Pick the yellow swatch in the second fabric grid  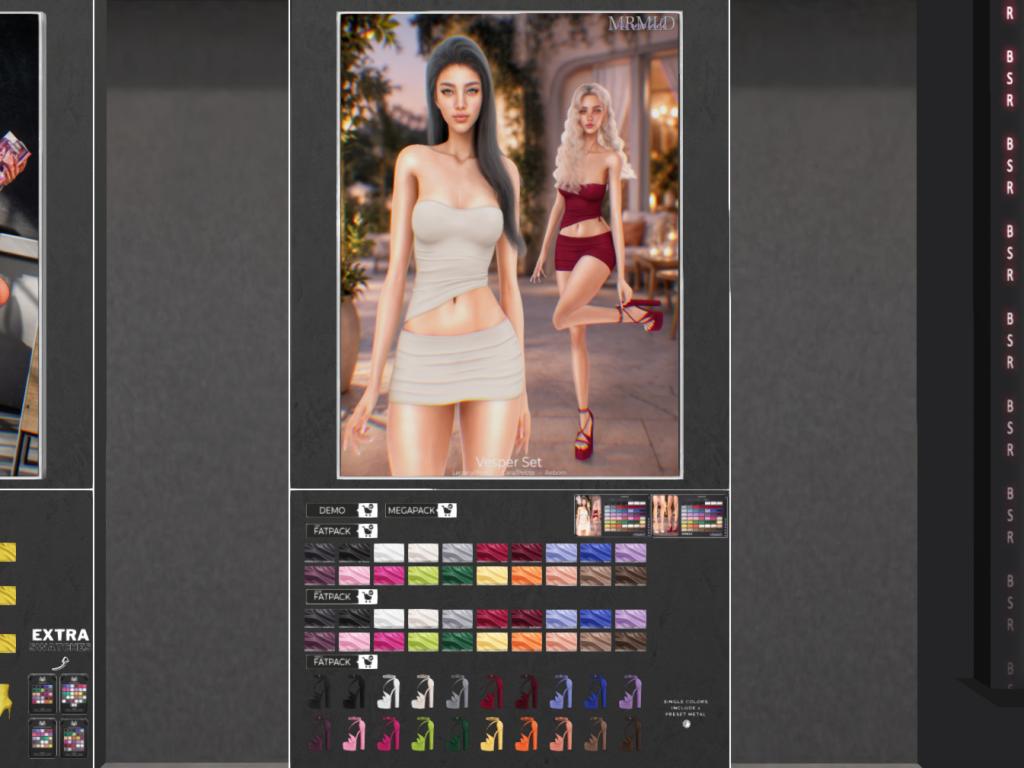point(492,641)
